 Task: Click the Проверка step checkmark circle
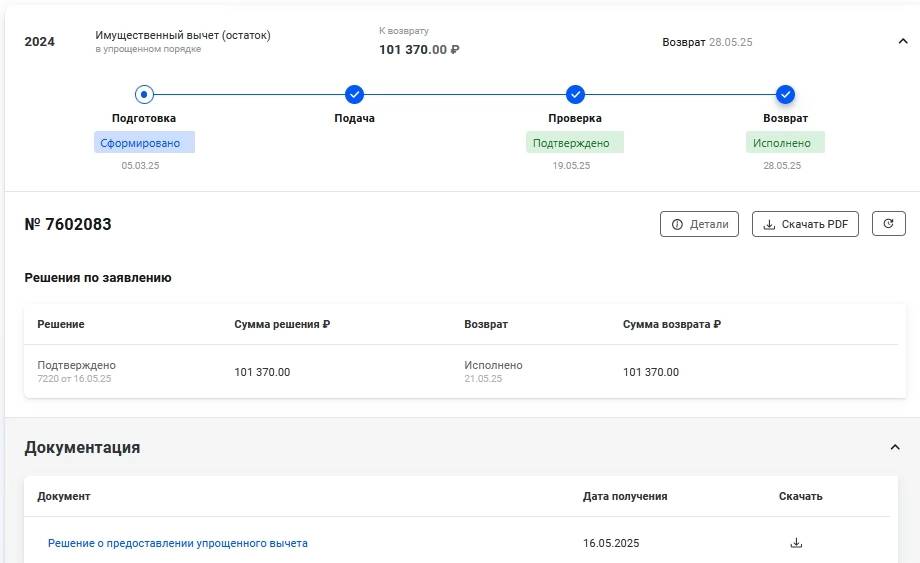pos(575,94)
